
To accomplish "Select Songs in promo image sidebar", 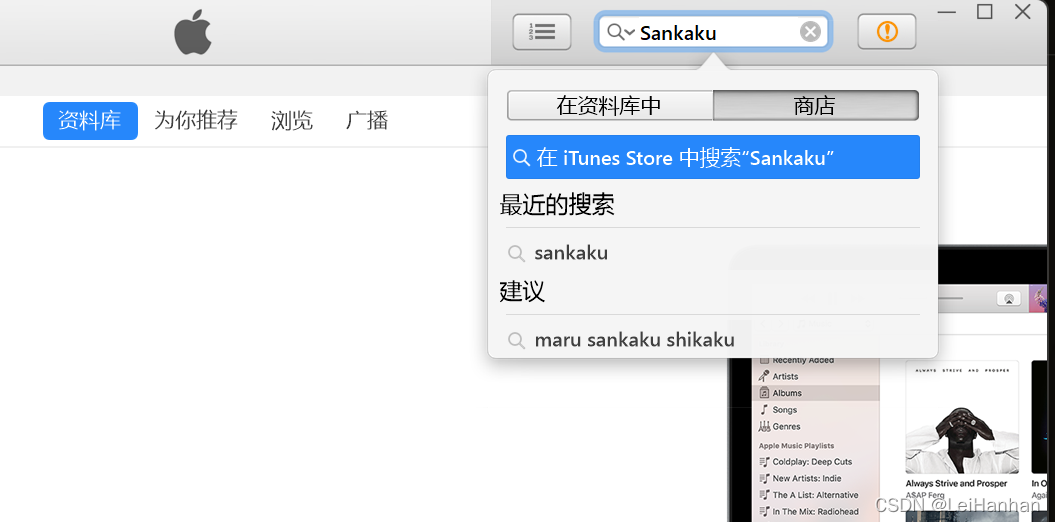I will (778, 410).
